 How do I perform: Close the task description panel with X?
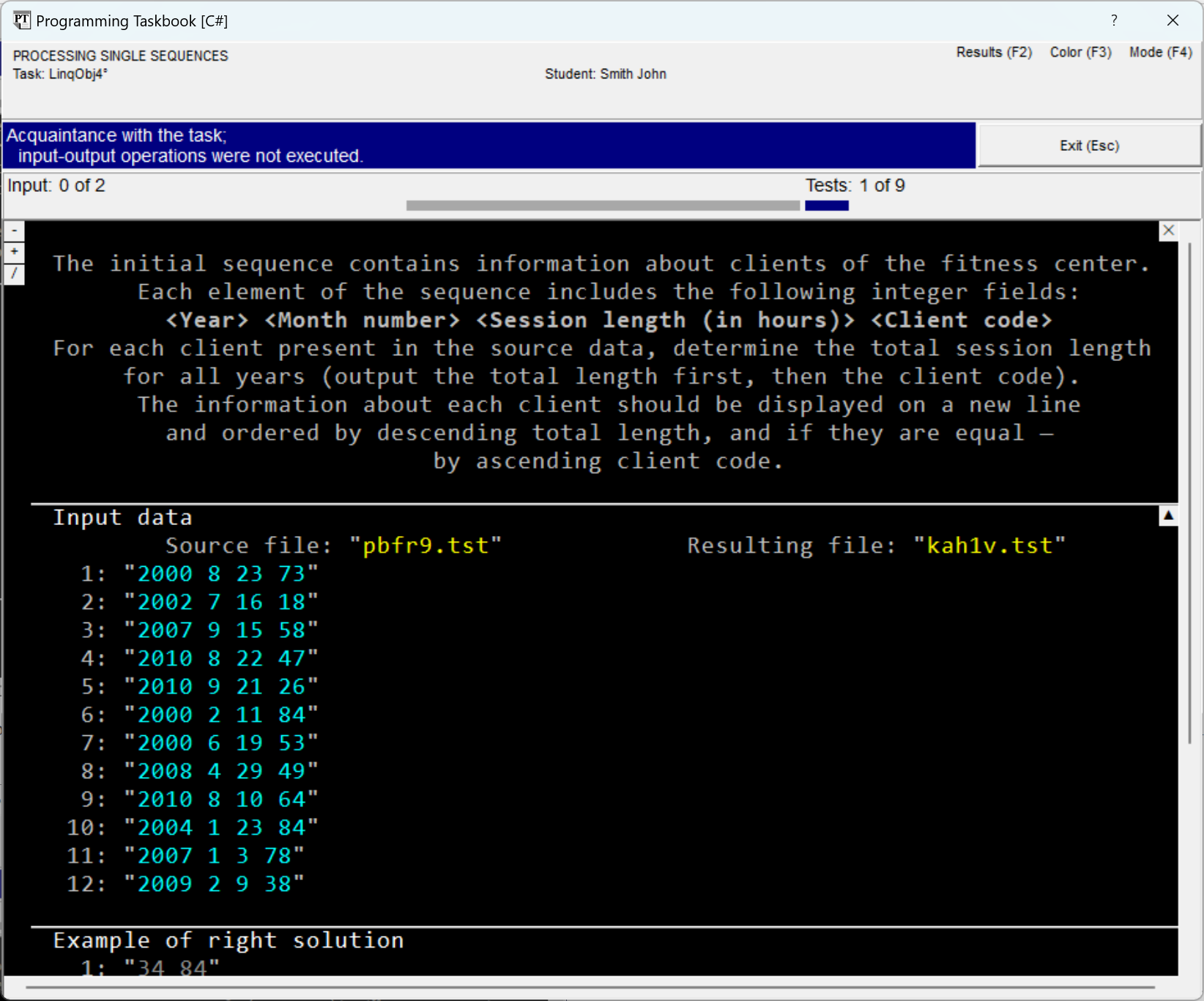pyautogui.click(x=1169, y=231)
